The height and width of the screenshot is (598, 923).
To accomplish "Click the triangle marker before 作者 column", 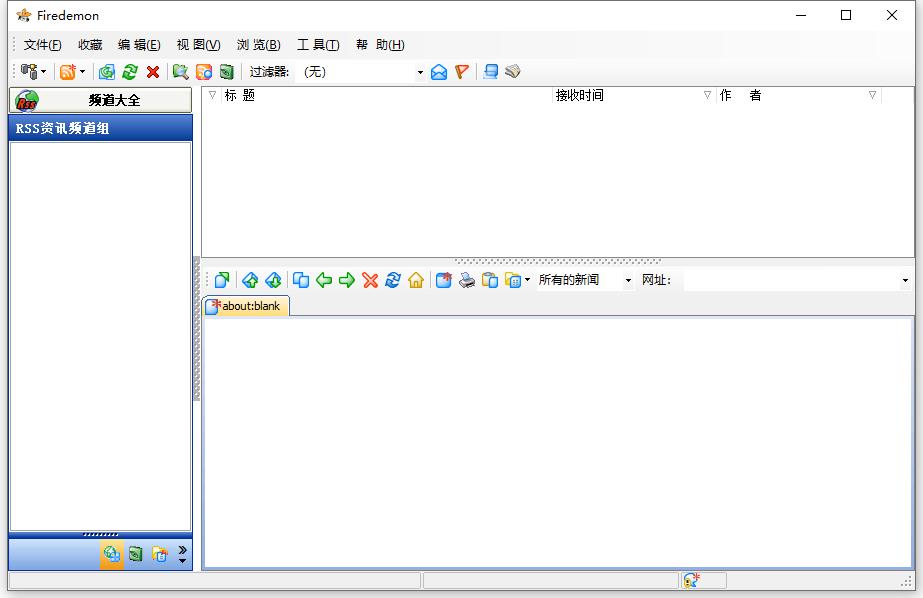I will pos(708,95).
